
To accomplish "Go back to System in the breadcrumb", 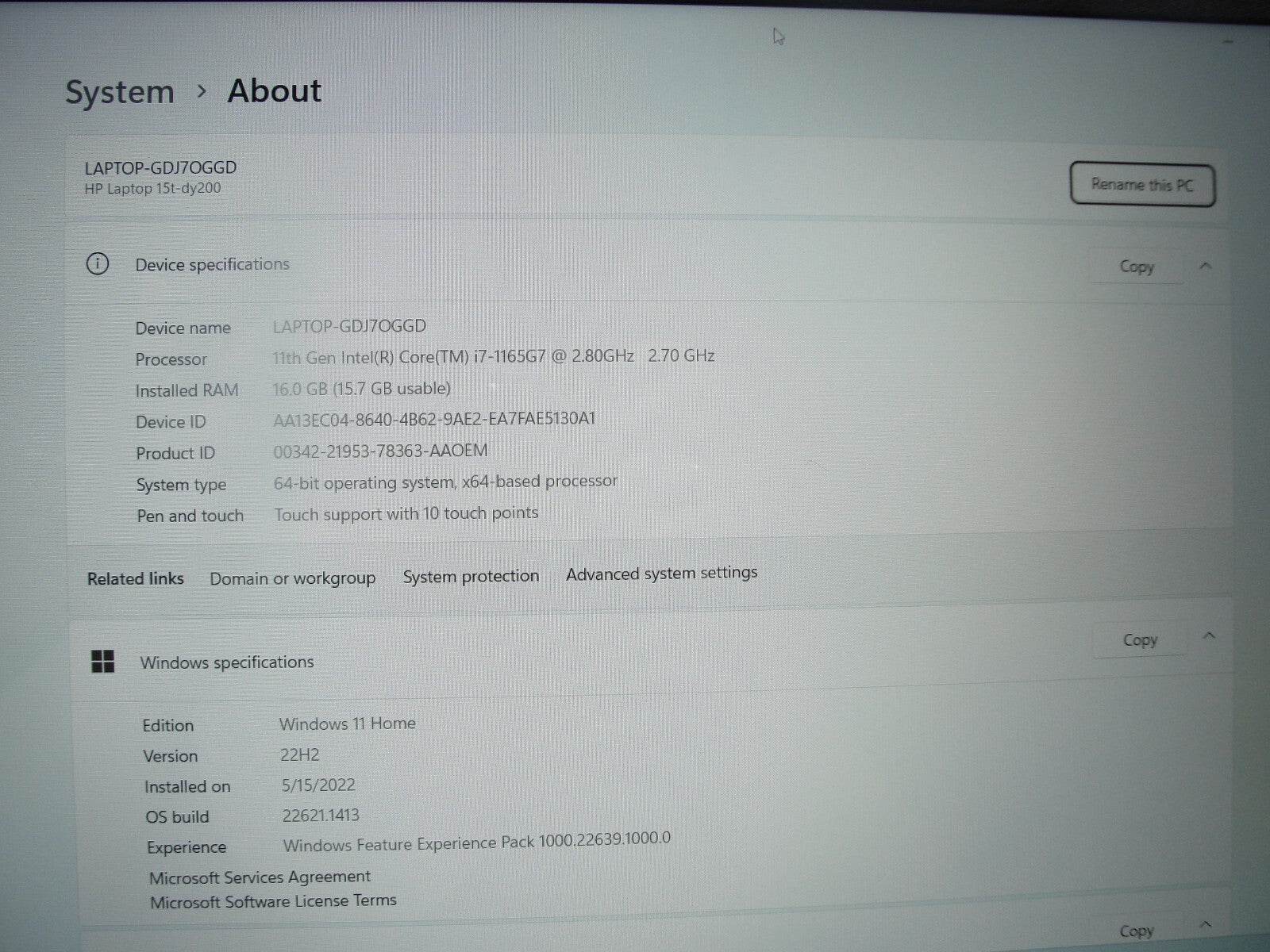I will click(x=120, y=92).
